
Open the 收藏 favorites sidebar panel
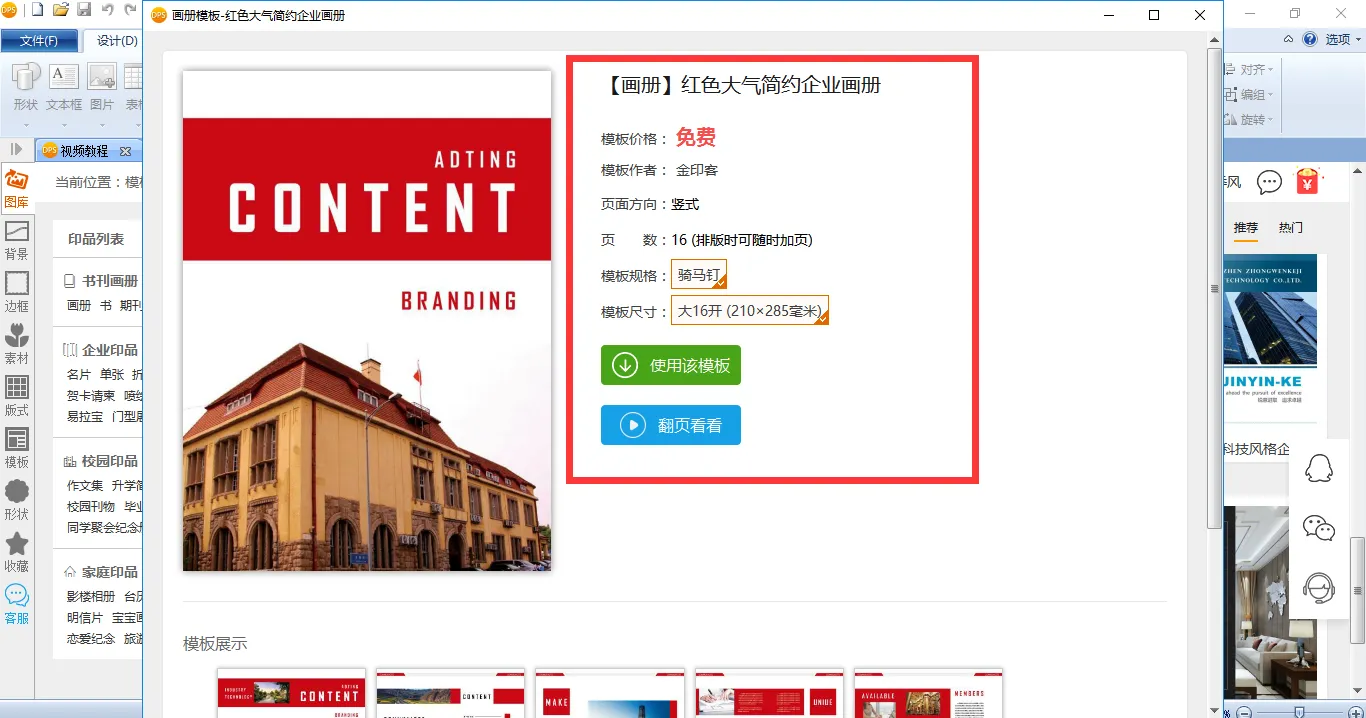[x=16, y=554]
